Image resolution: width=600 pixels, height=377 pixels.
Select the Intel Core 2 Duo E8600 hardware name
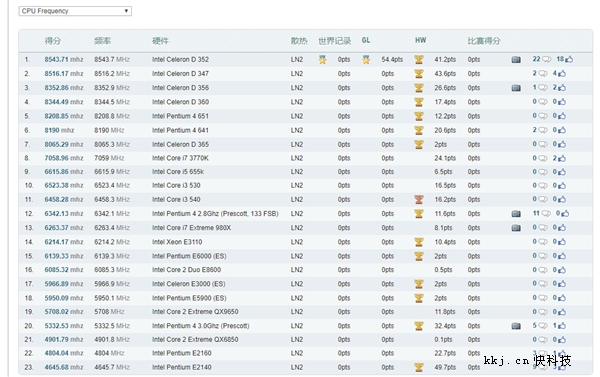pos(186,270)
